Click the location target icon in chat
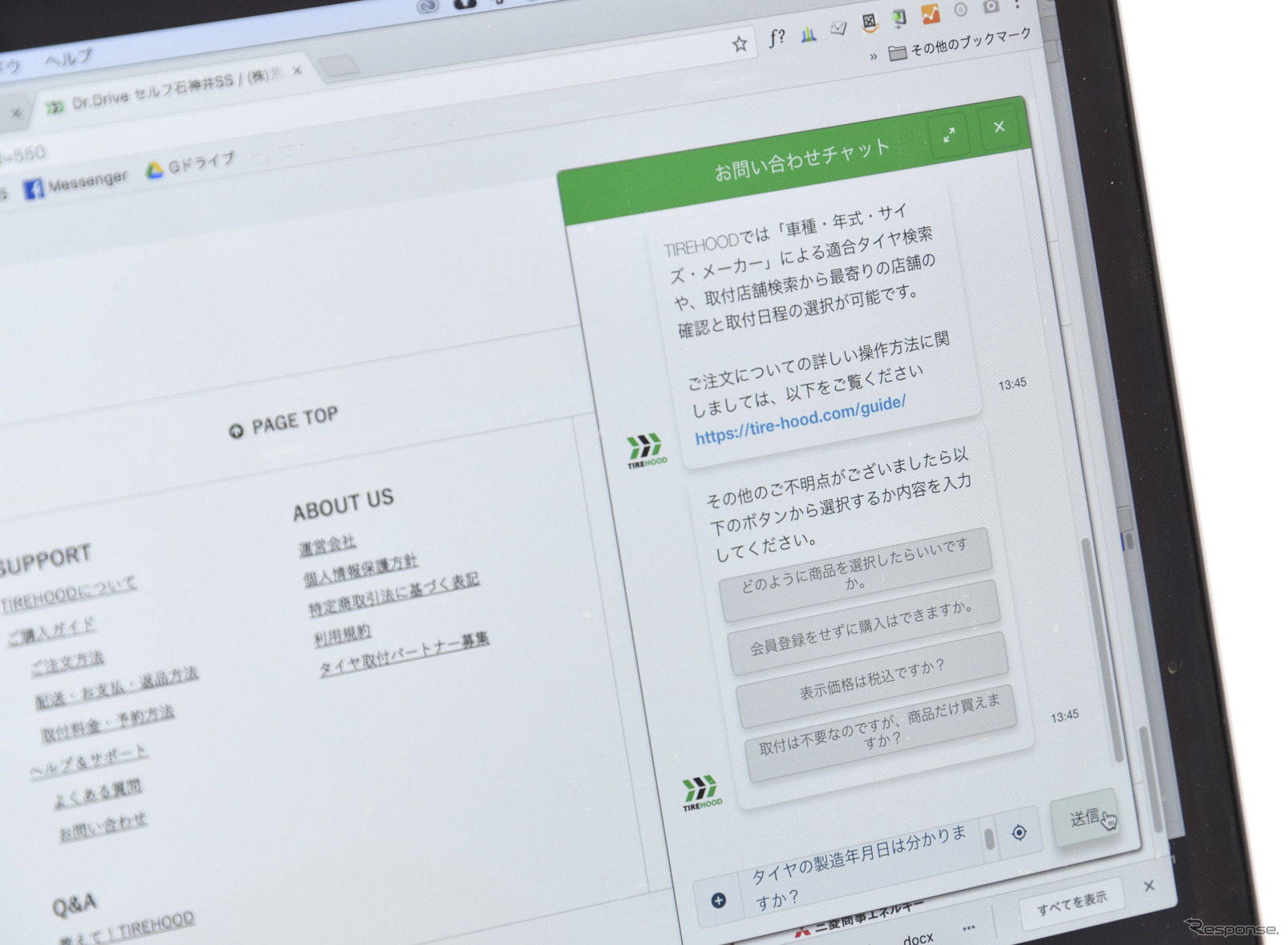1288x945 pixels. tap(1019, 833)
